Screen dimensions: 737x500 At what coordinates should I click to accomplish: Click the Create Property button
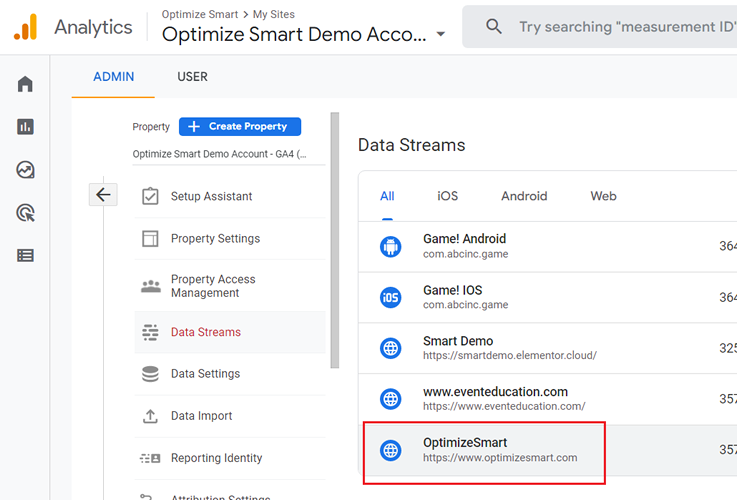pos(240,126)
